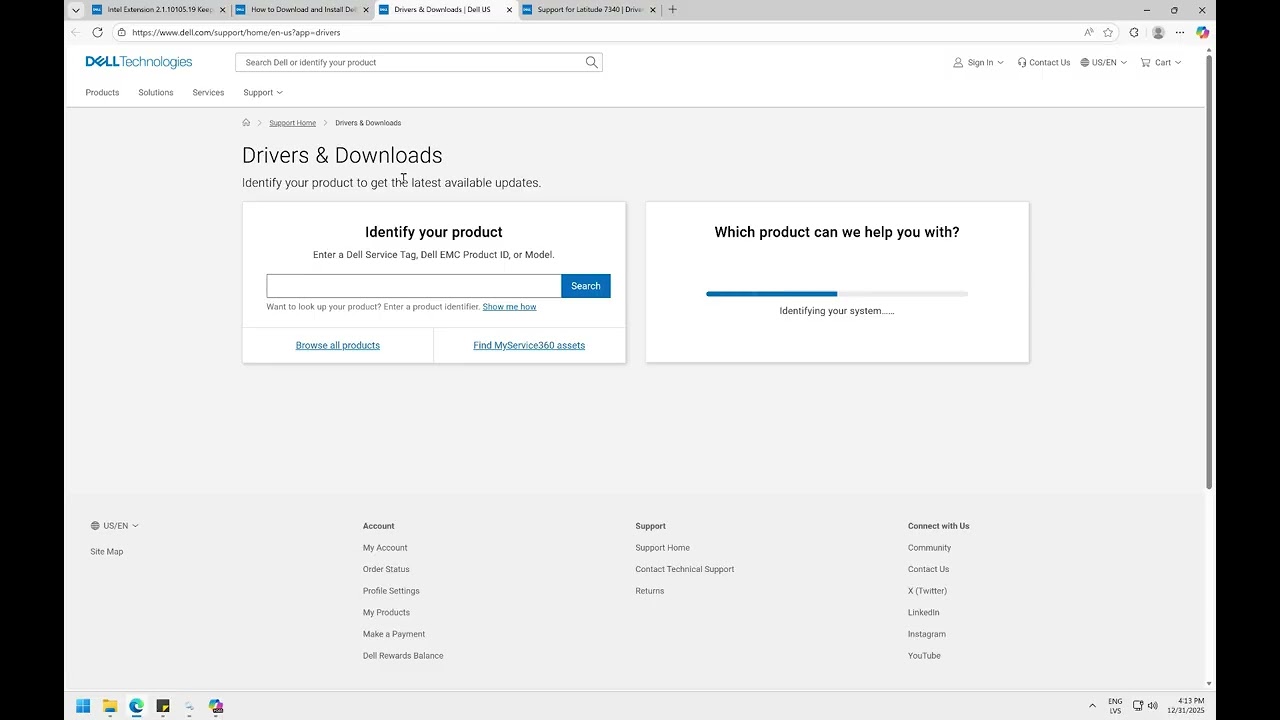Open File Explorer from the taskbar
1280x720 pixels.
[x=110, y=706]
